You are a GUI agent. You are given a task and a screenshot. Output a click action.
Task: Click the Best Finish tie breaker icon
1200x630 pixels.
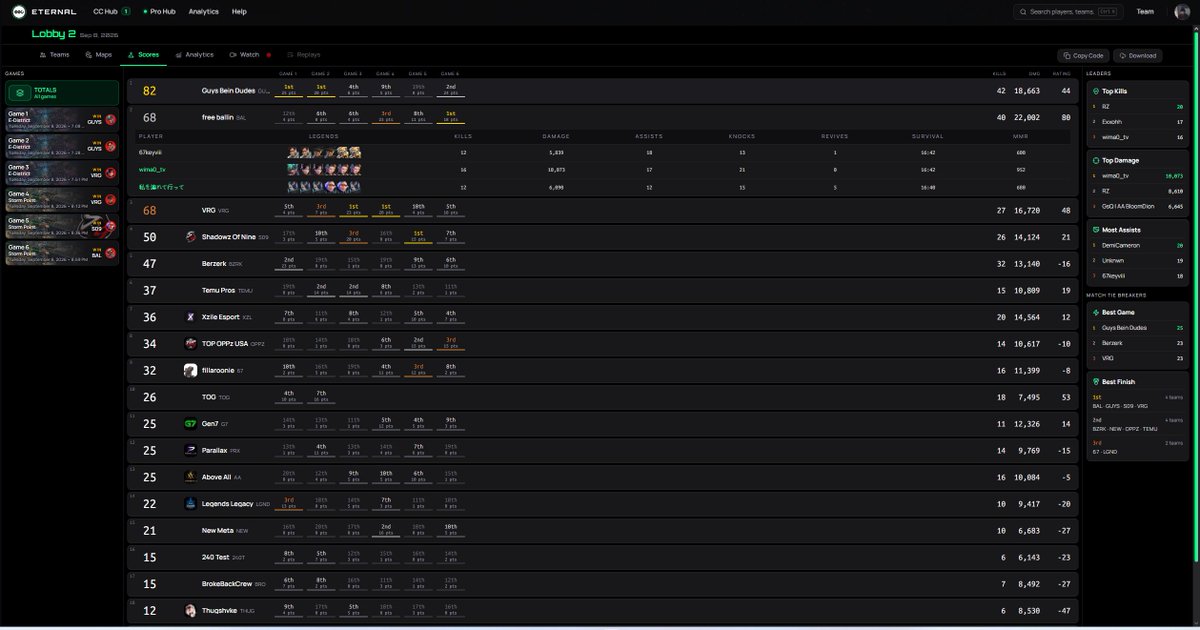coord(1096,382)
